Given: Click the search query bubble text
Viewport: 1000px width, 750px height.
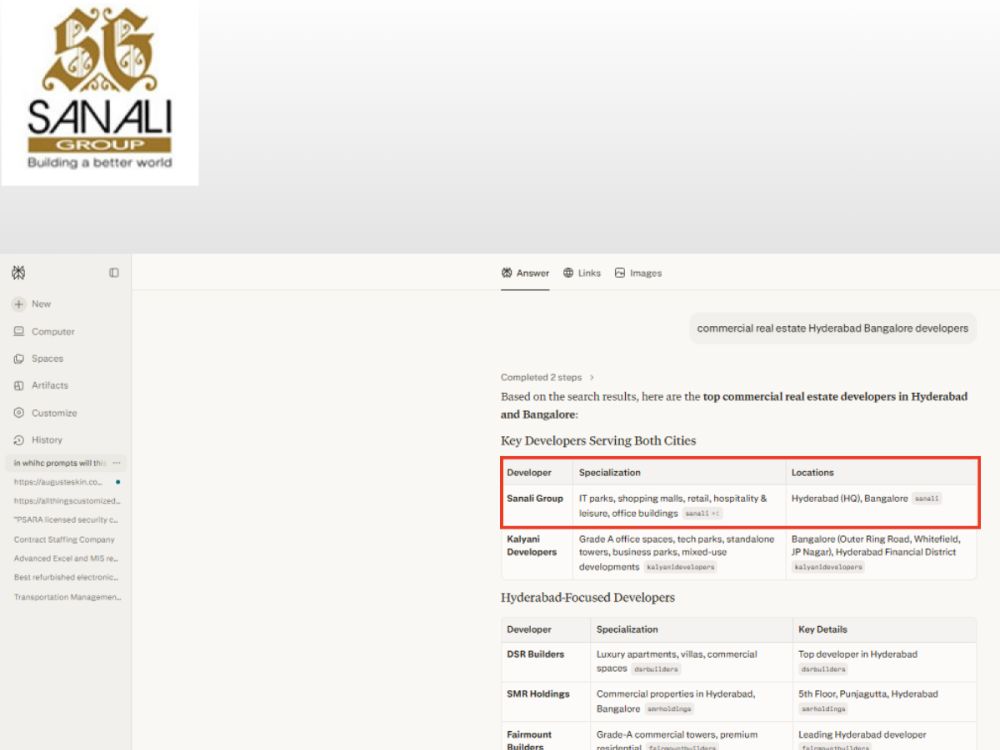Looking at the screenshot, I should (832, 328).
